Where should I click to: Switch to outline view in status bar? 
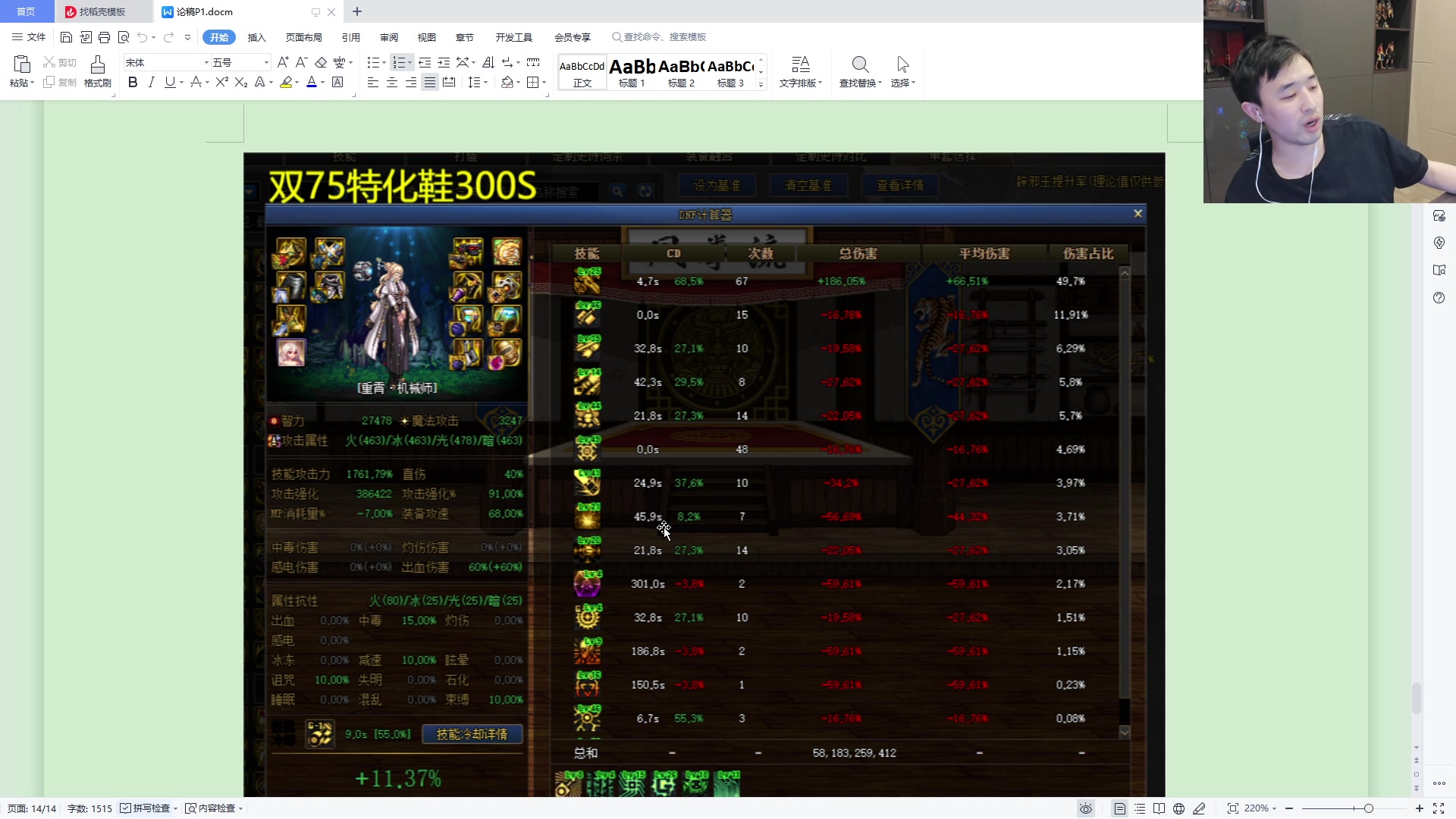point(1140,808)
